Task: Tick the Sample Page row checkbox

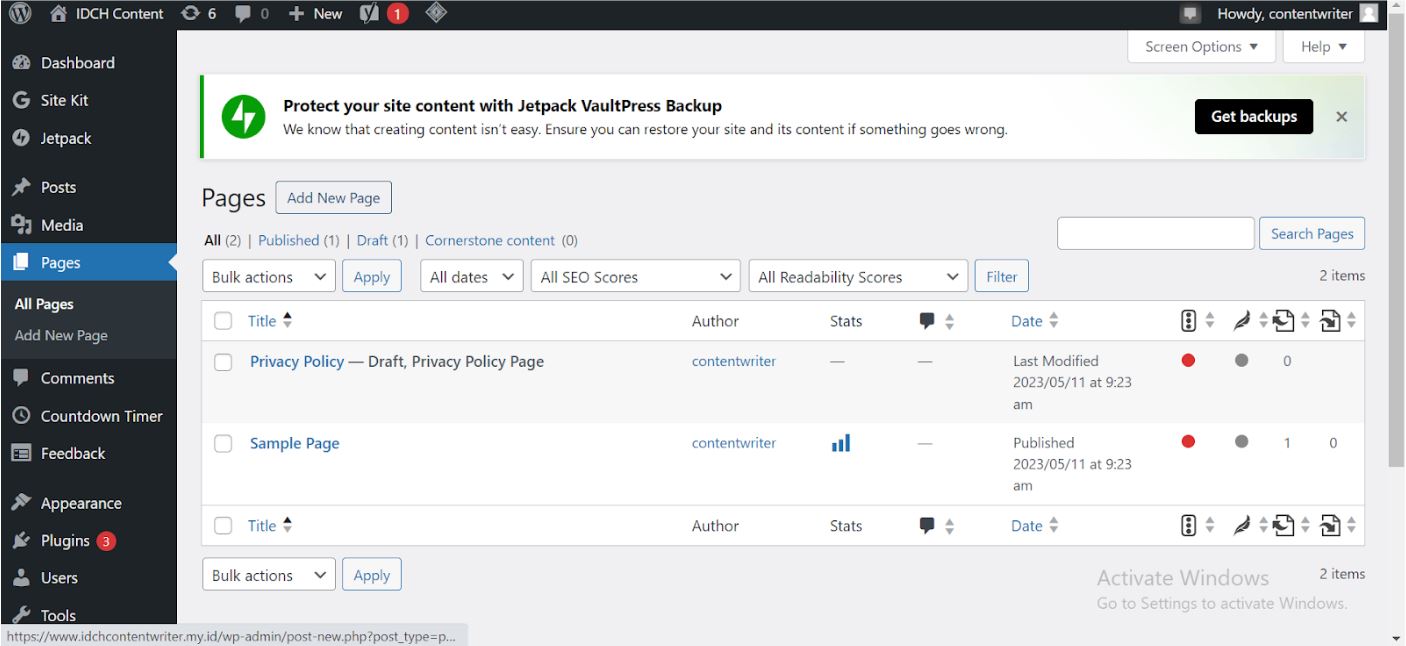Action: pos(222,443)
